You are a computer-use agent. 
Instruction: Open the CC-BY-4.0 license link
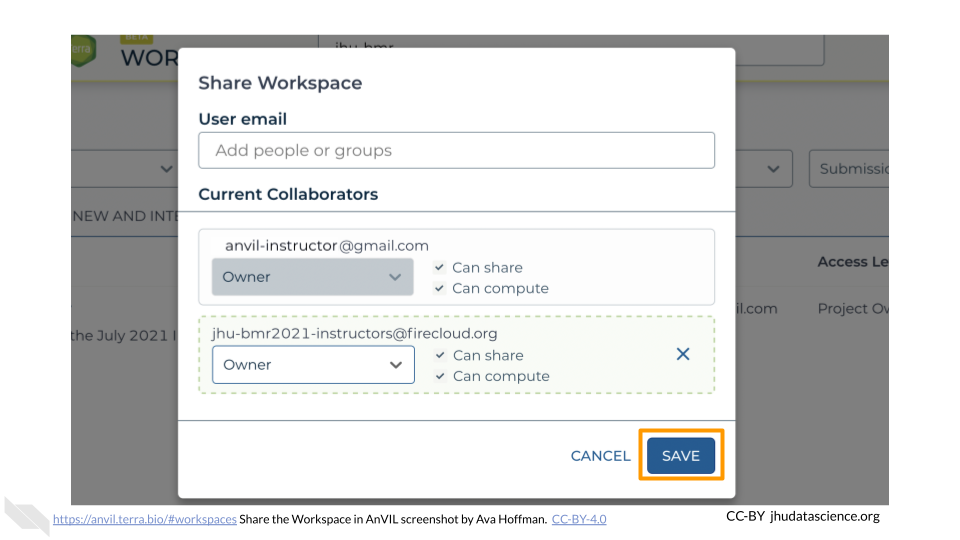(578, 519)
